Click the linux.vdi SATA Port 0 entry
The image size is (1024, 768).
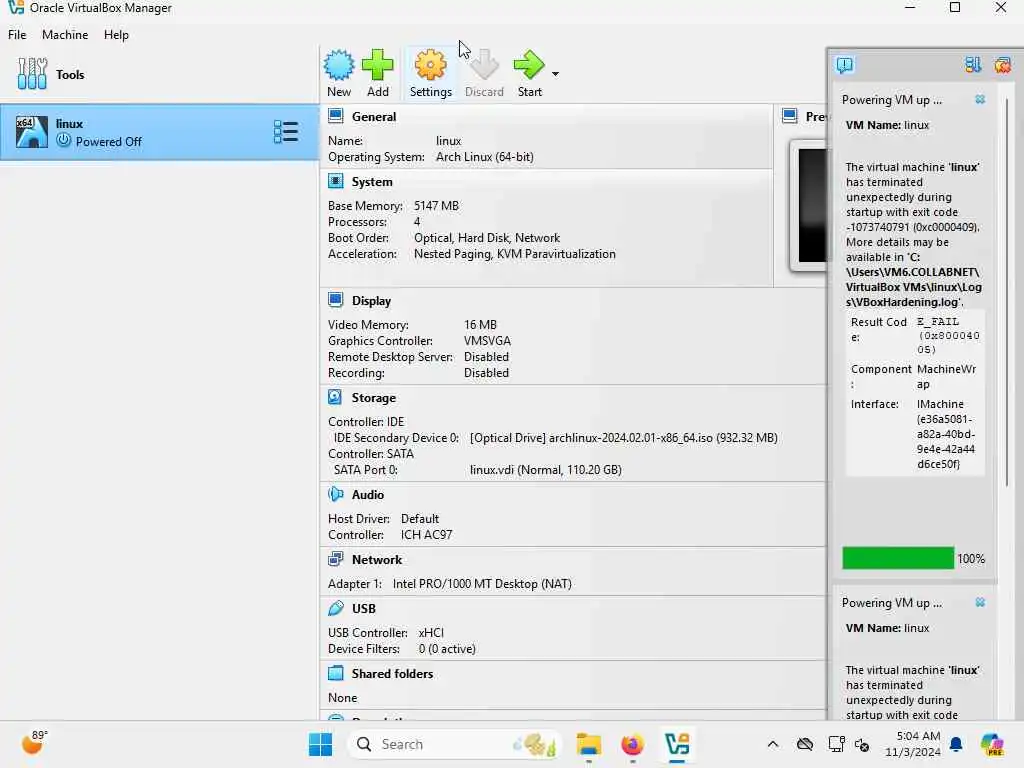tap(546, 470)
